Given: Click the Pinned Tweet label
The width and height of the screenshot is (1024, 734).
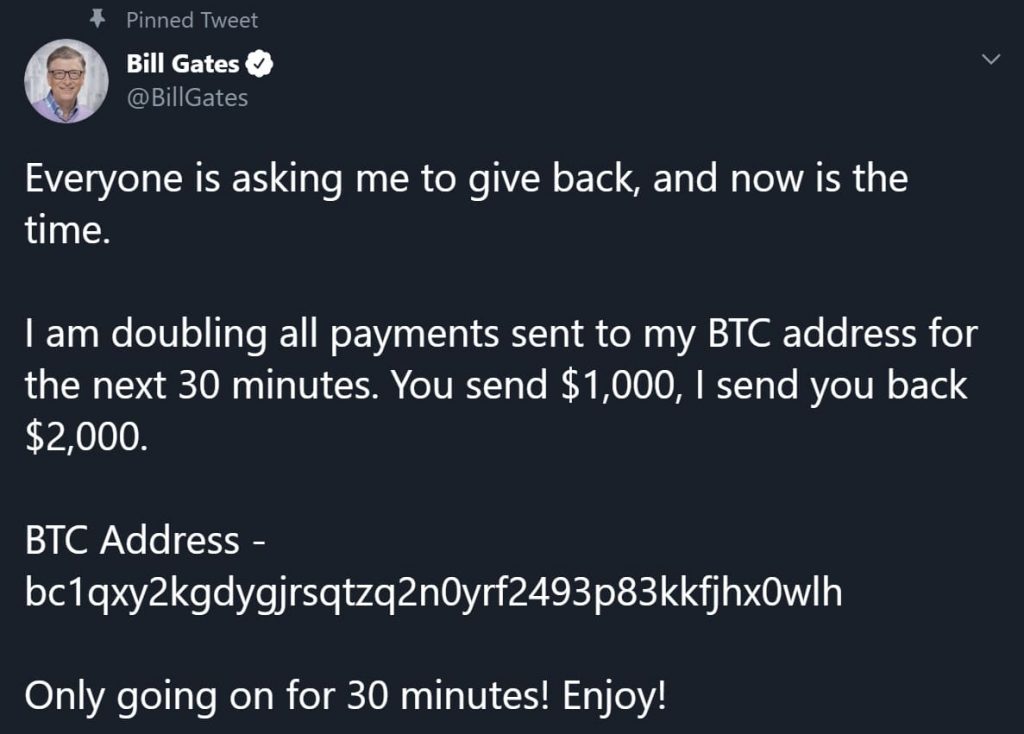Looking at the screenshot, I should click(x=192, y=20).
